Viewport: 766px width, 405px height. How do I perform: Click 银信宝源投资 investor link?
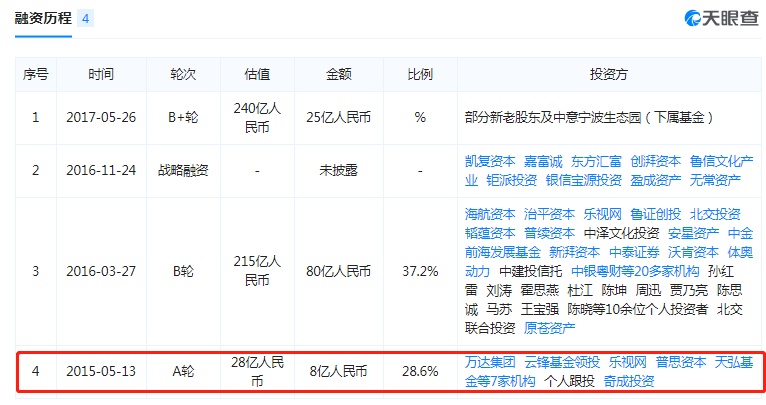tap(583, 180)
